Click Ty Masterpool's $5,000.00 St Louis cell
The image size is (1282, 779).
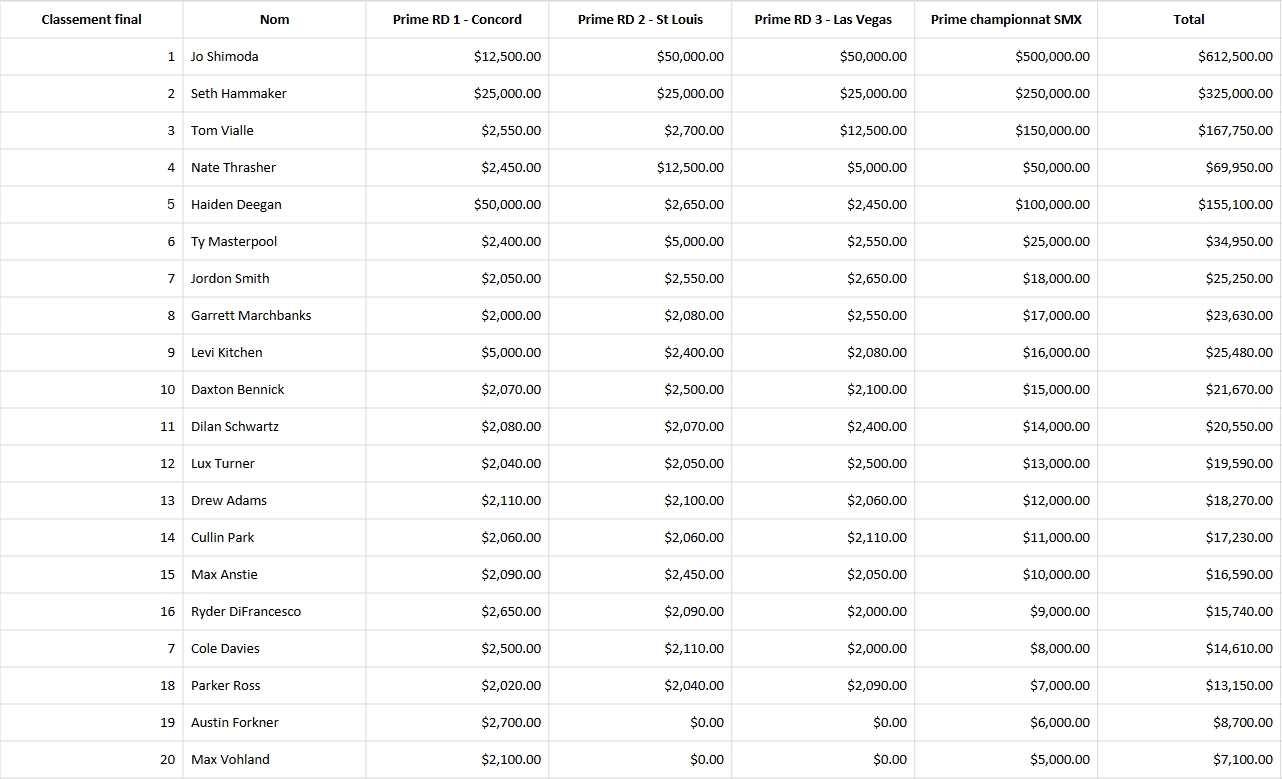pos(640,241)
